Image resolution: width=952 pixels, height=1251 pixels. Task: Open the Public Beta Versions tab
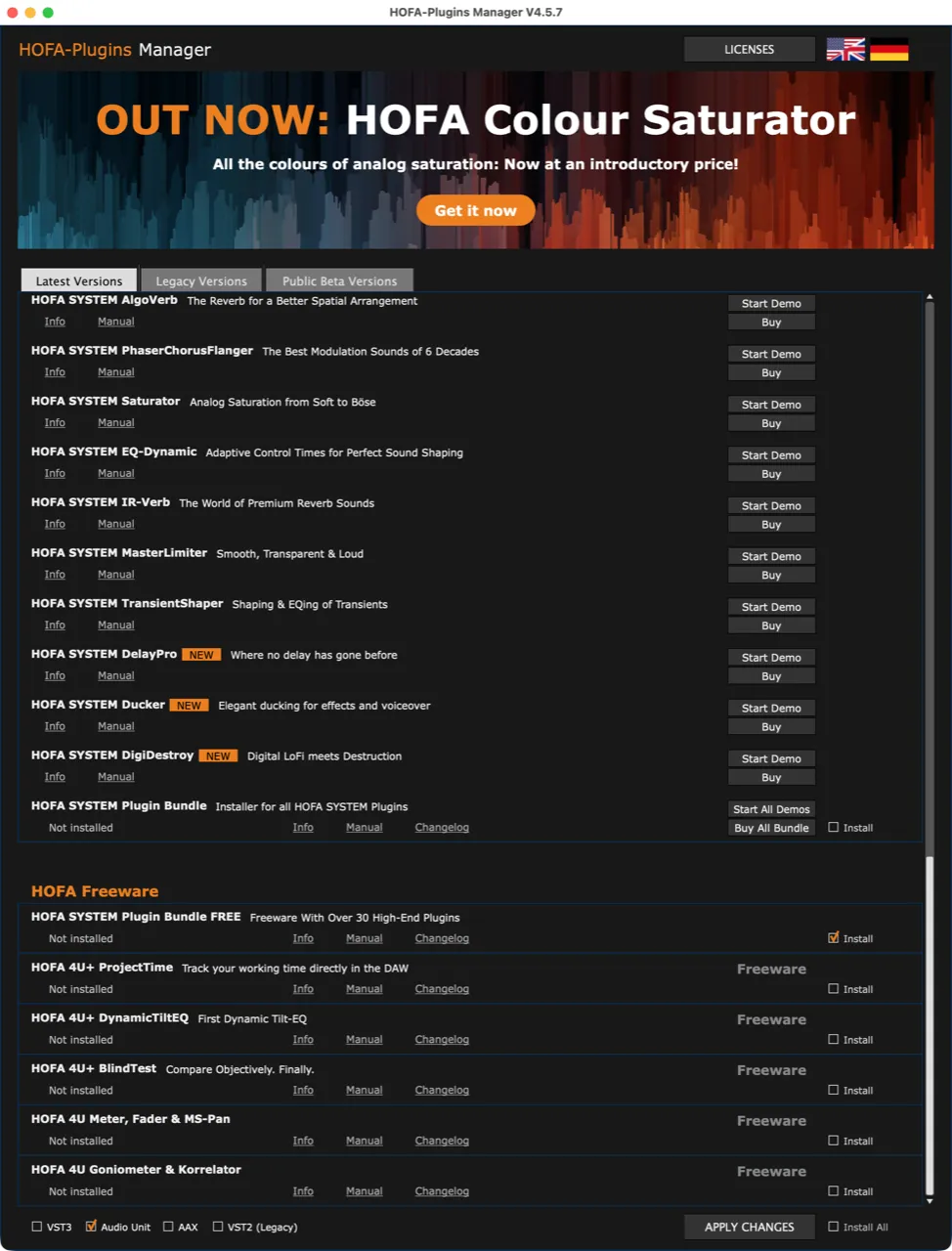(x=339, y=280)
